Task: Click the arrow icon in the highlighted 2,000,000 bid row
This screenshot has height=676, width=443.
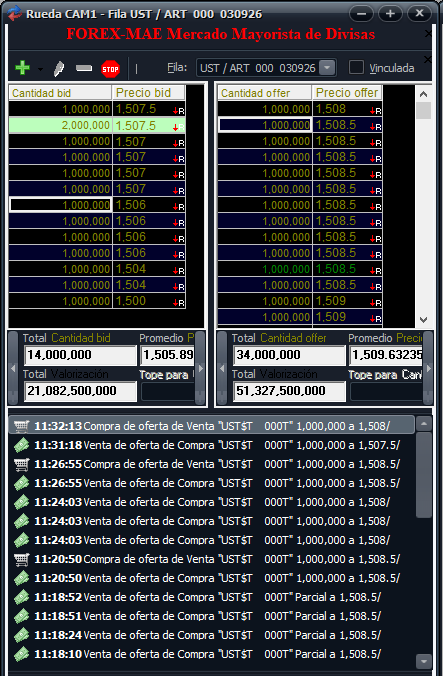Action: click(176, 127)
